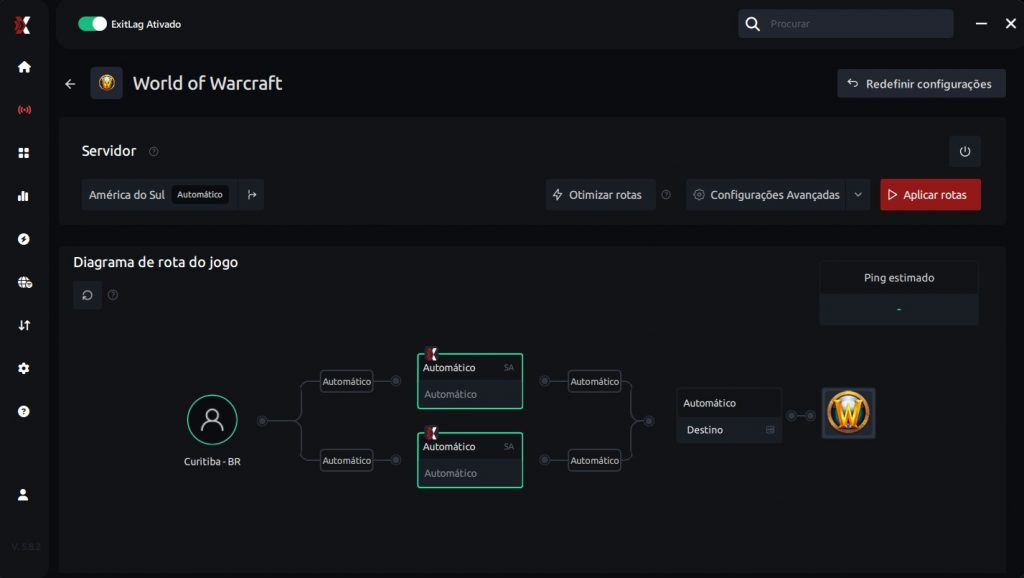Open the settings gear in sidebar
Image resolution: width=1024 pixels, height=578 pixels.
(24, 368)
